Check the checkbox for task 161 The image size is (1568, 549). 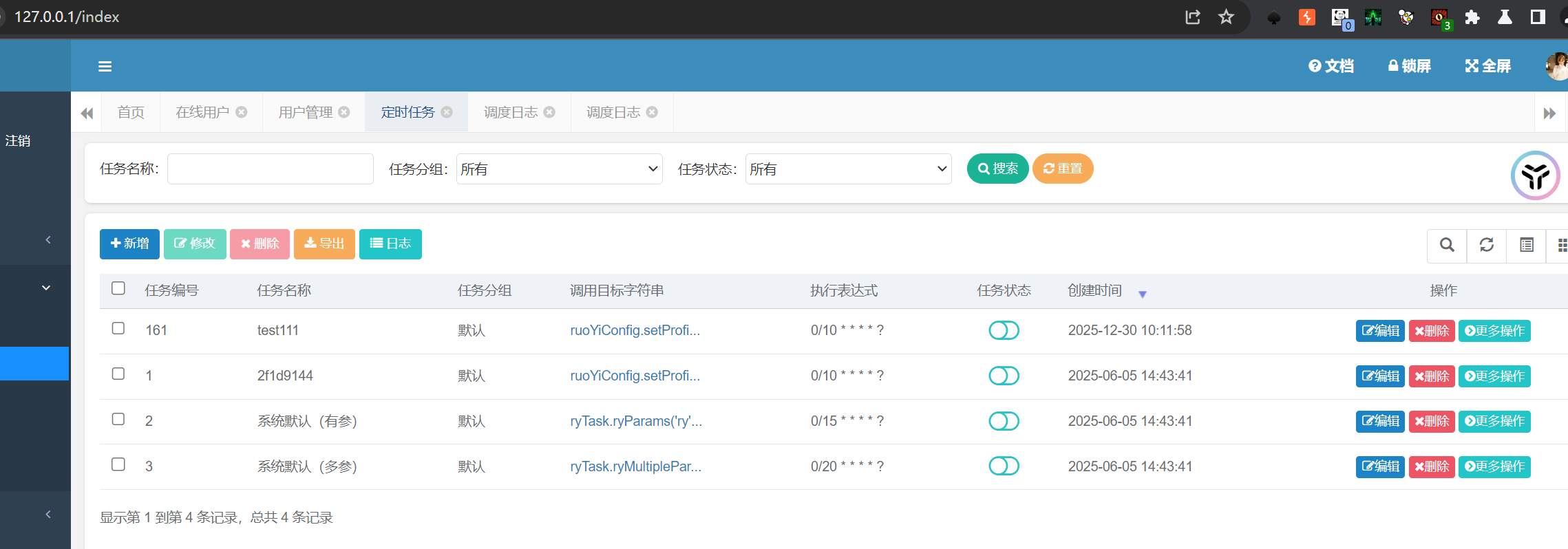(118, 329)
